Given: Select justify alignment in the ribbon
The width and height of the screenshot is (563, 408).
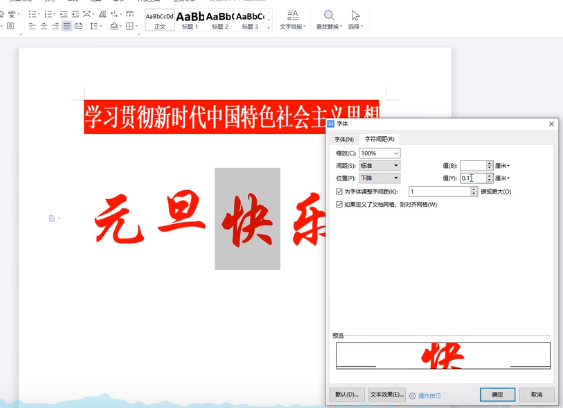Looking at the screenshot, I should [67, 26].
